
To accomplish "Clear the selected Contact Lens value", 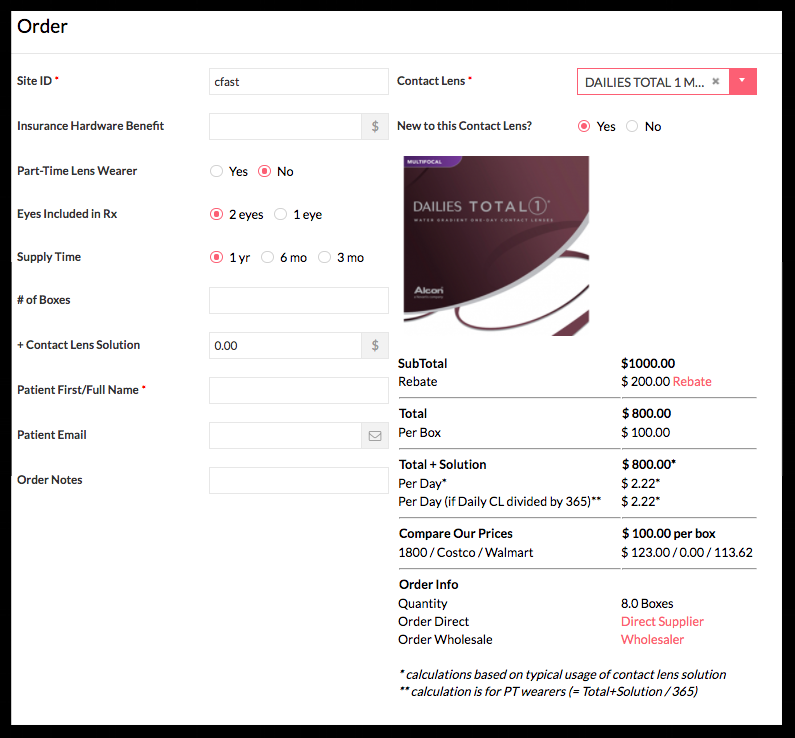I will pyautogui.click(x=715, y=81).
